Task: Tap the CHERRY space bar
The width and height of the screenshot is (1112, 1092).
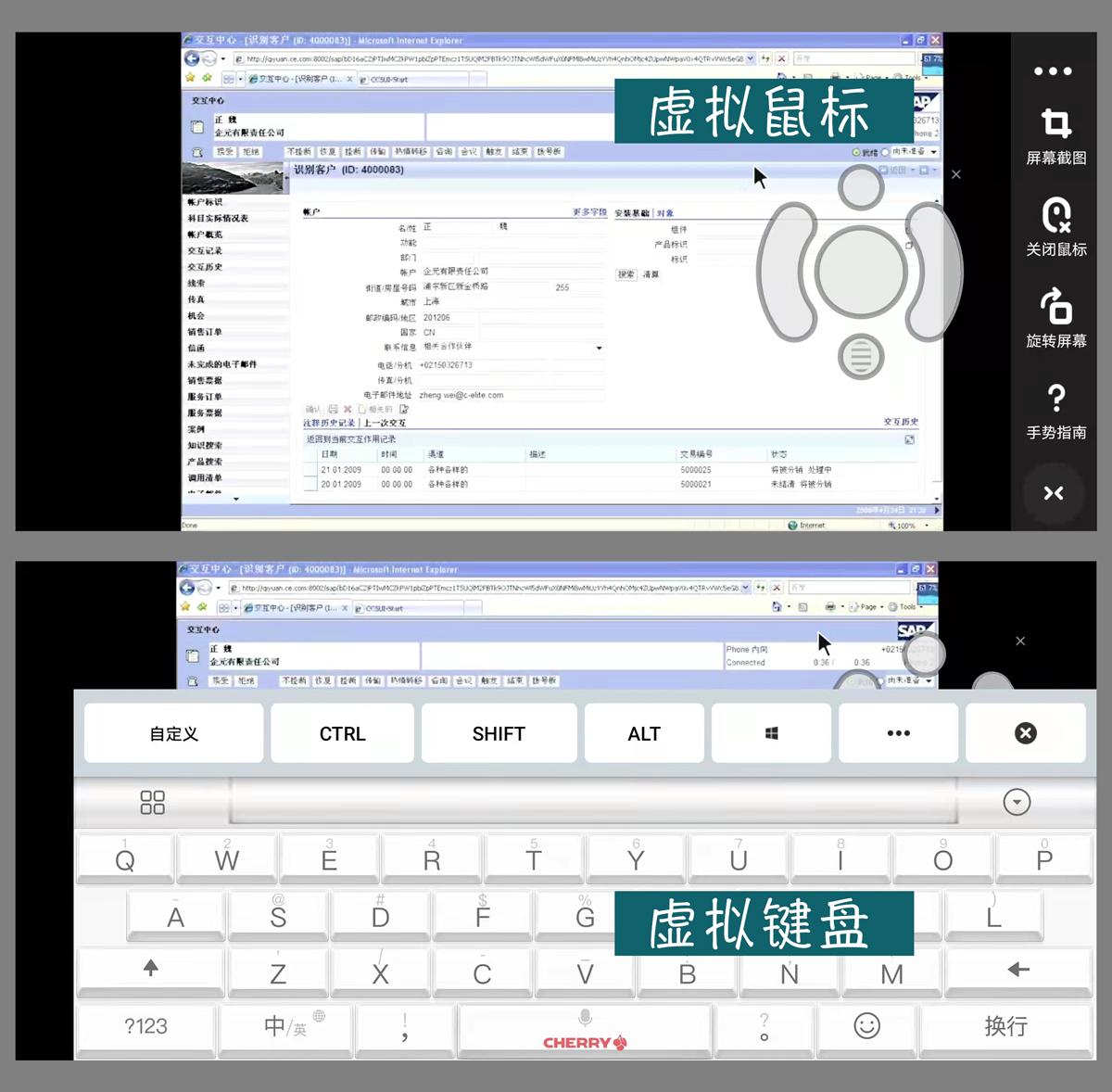Action: coord(585,1029)
